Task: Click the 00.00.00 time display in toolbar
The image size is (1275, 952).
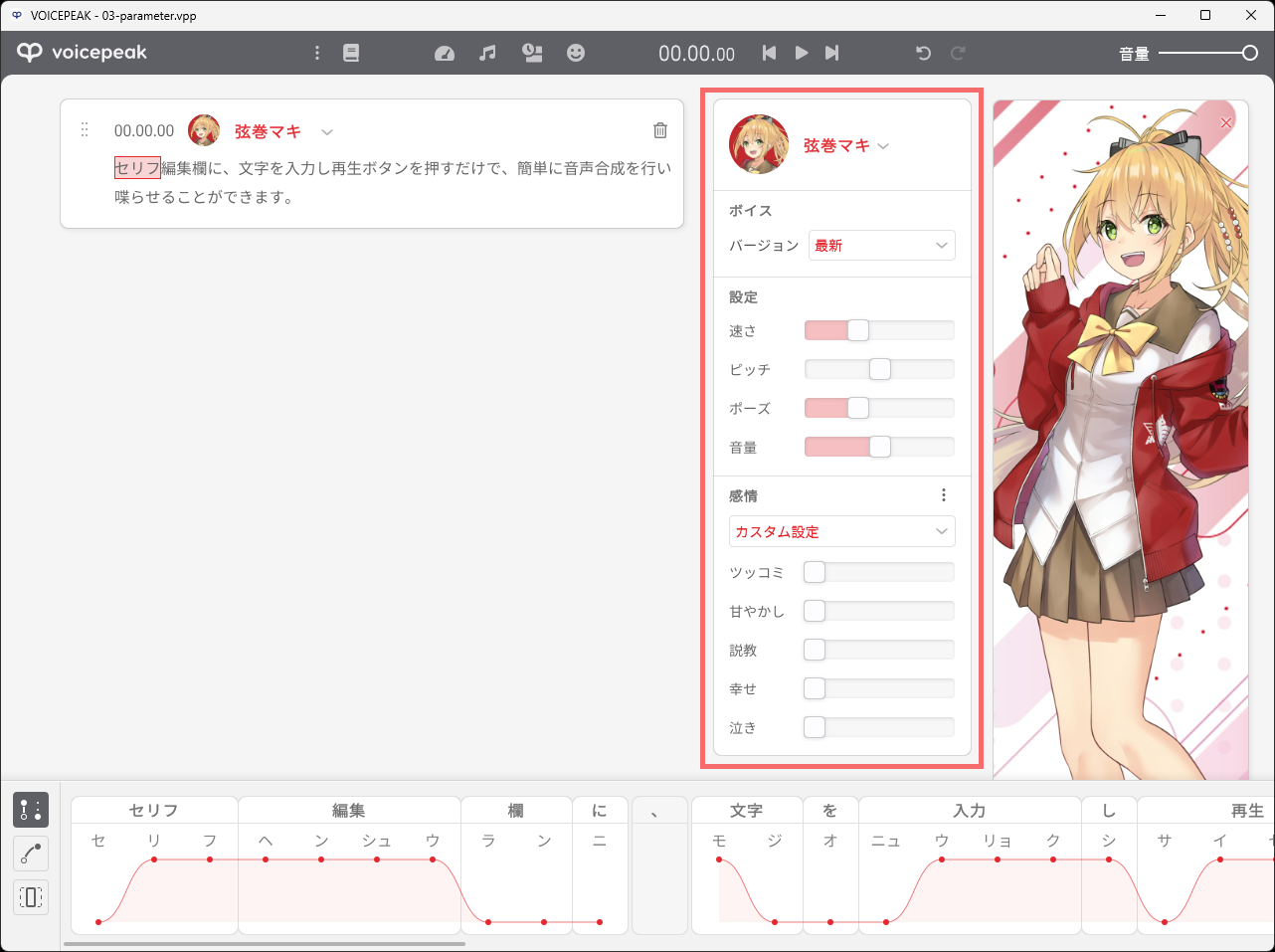Action: (x=696, y=54)
